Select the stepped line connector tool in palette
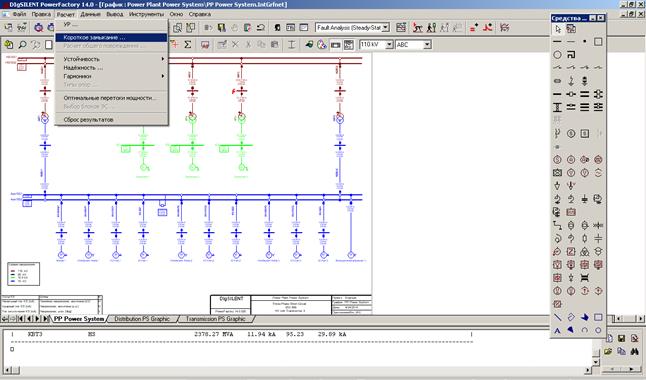Screen dimensions: 646x380 pyautogui.click(x=557, y=225)
